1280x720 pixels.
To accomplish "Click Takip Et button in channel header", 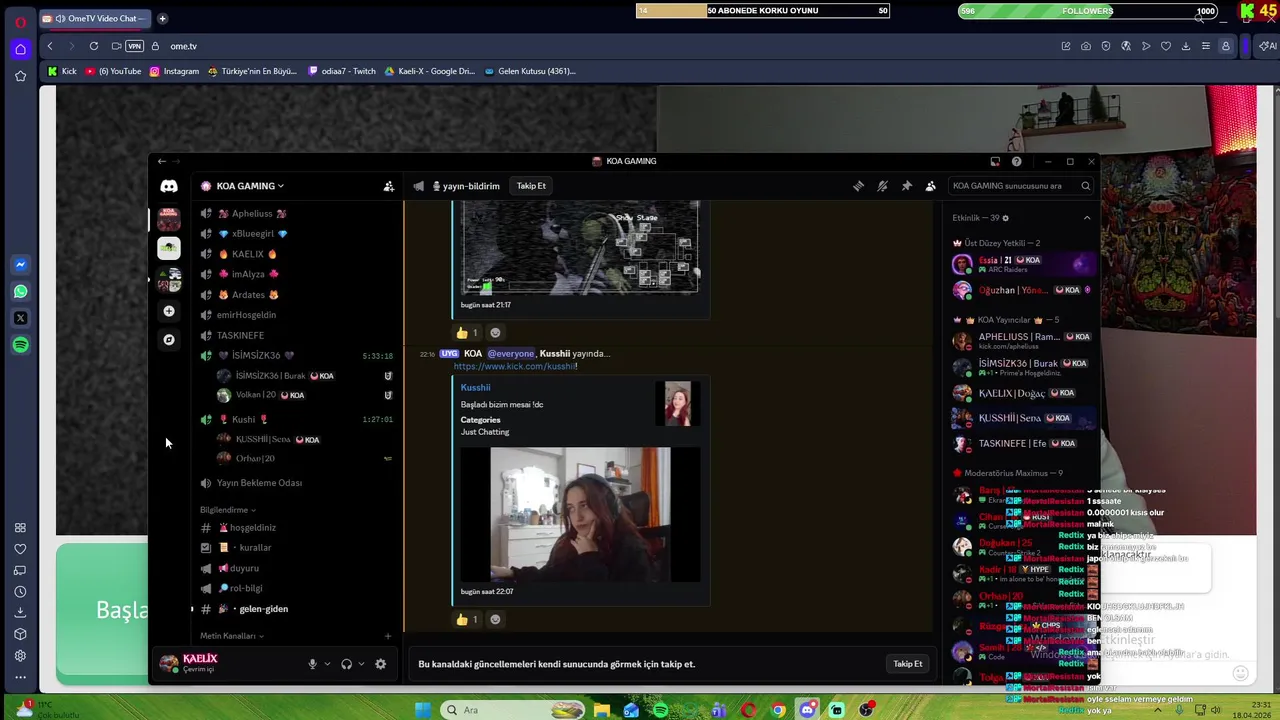I will [x=531, y=186].
